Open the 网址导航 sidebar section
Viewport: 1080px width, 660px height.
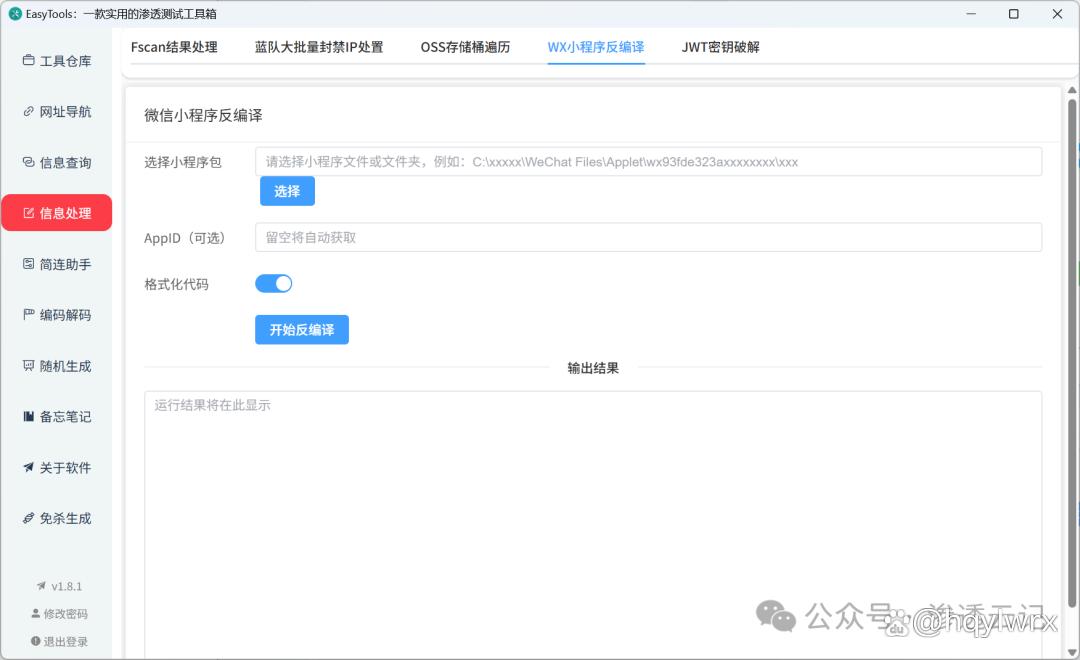(56, 112)
